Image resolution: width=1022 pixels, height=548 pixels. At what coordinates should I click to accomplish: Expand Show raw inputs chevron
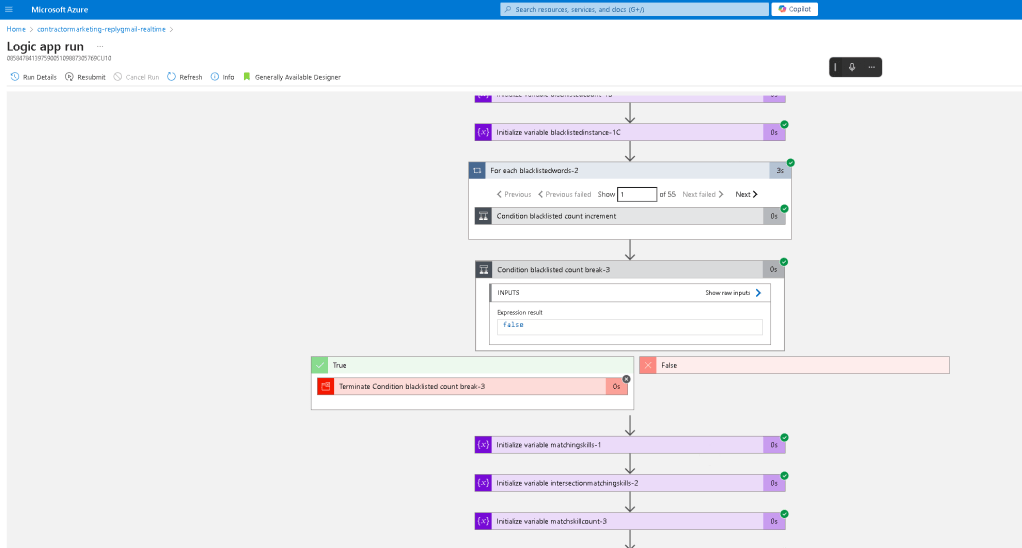[758, 293]
